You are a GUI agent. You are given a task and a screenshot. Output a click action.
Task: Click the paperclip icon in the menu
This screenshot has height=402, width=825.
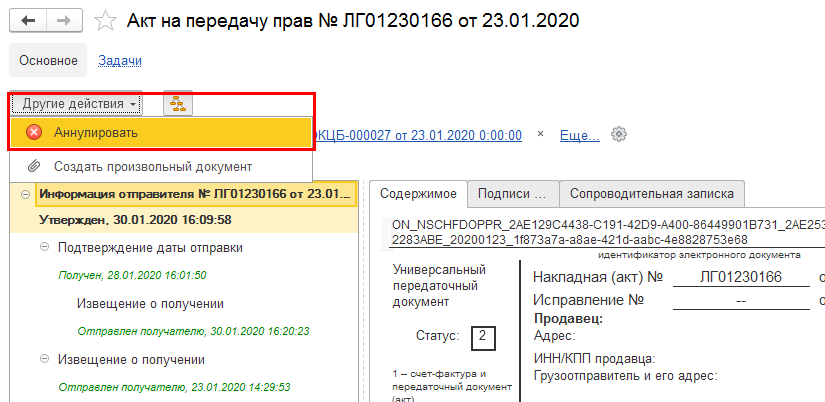point(34,167)
